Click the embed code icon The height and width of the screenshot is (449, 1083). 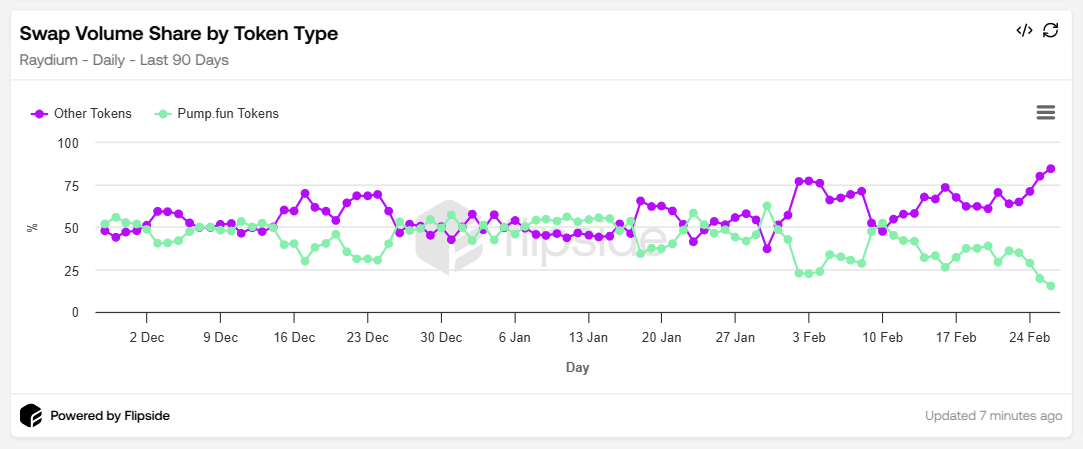point(1024,30)
